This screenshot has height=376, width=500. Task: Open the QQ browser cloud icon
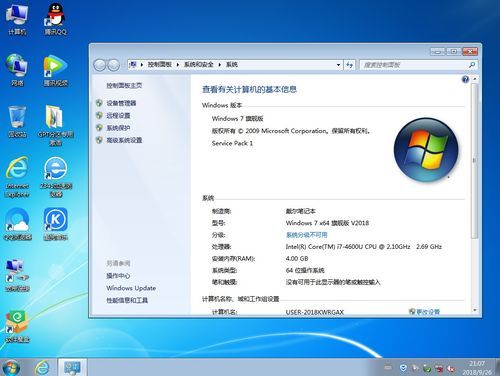[18, 224]
